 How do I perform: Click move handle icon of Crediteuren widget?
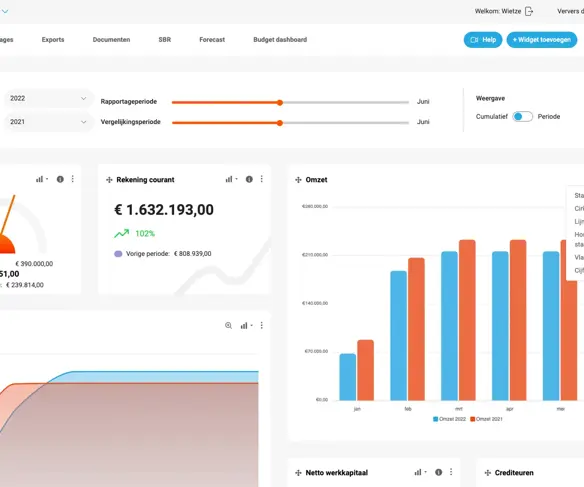488,473
